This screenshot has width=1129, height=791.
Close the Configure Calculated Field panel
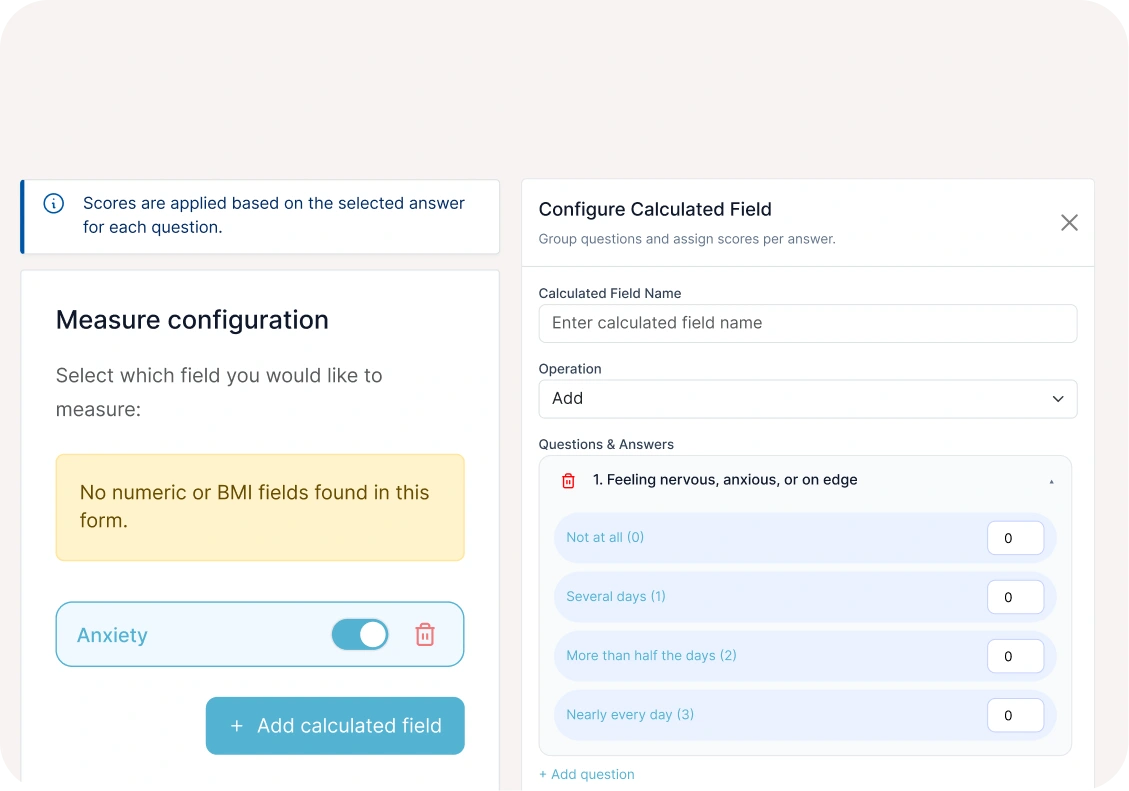pyautogui.click(x=1069, y=223)
